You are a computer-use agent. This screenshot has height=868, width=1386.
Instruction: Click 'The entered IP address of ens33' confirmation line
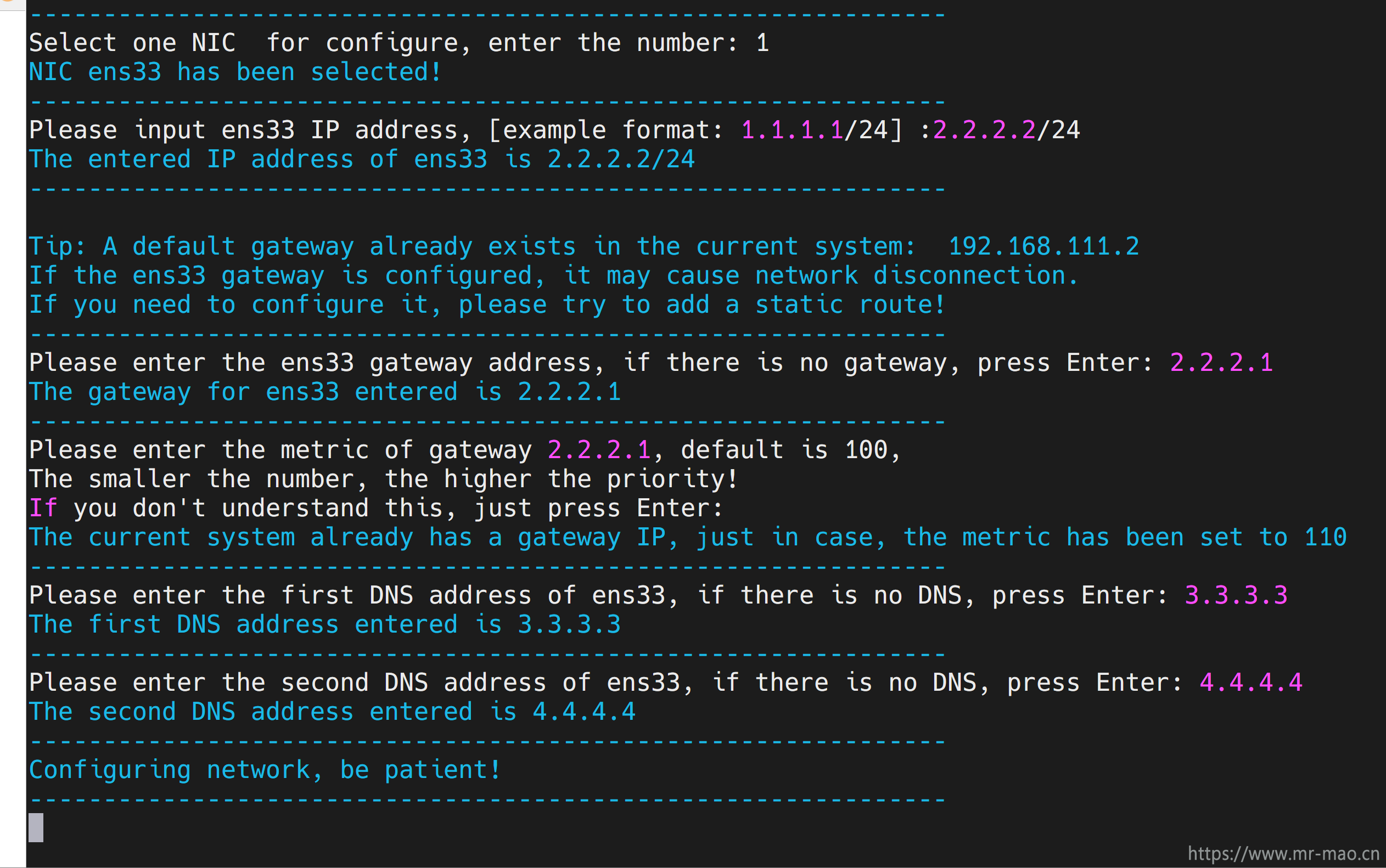pos(362,160)
